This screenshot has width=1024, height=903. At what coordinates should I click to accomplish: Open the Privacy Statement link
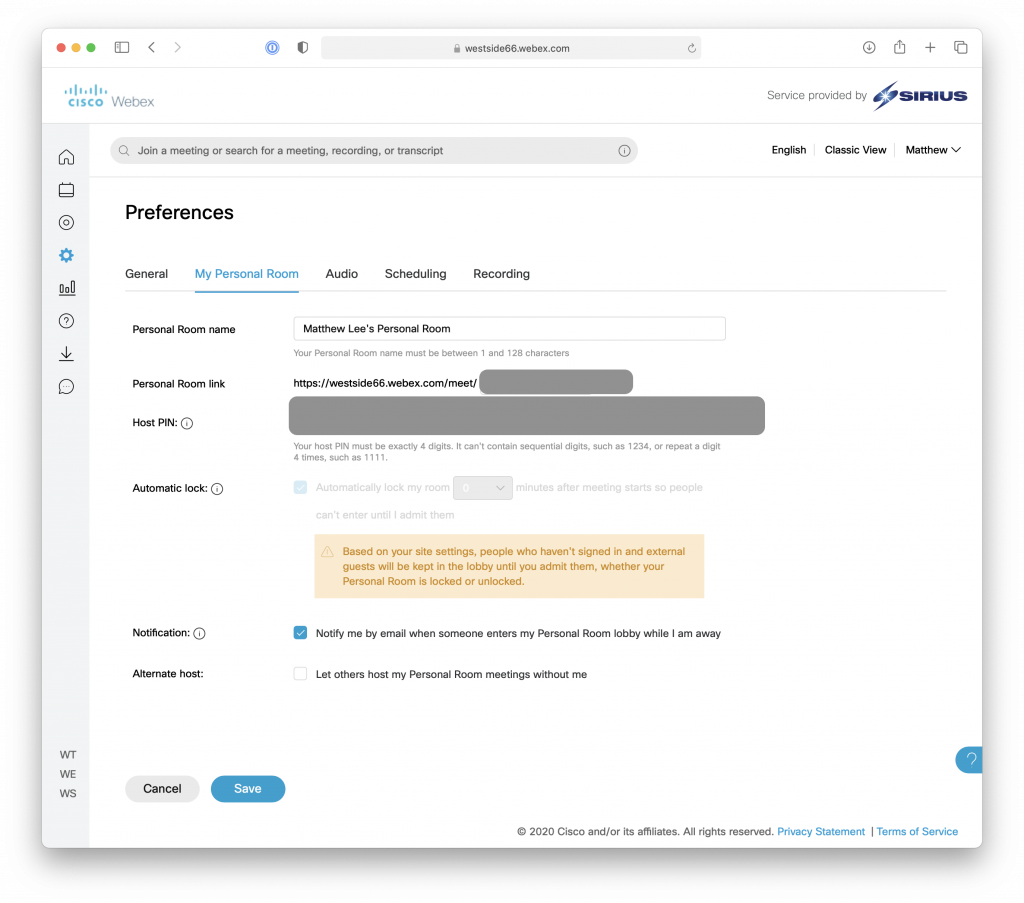coord(821,832)
